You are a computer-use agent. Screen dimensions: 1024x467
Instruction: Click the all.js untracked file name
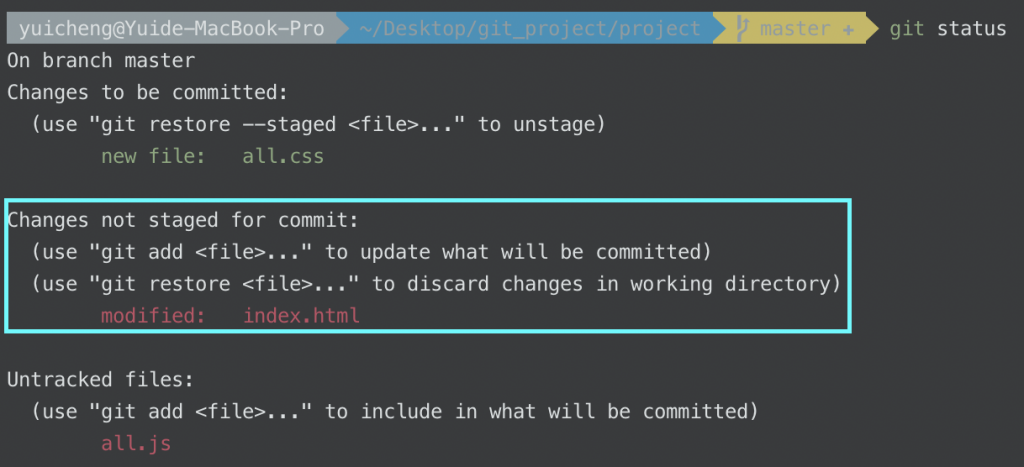tap(136, 443)
